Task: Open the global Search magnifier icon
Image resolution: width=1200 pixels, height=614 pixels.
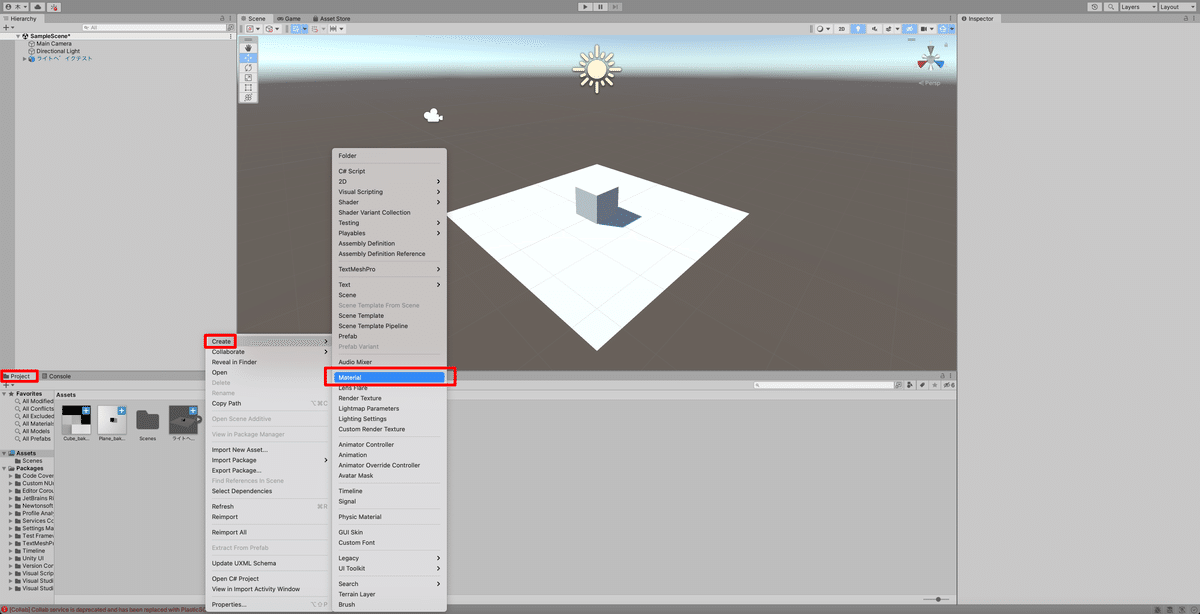Action: coord(1109,6)
